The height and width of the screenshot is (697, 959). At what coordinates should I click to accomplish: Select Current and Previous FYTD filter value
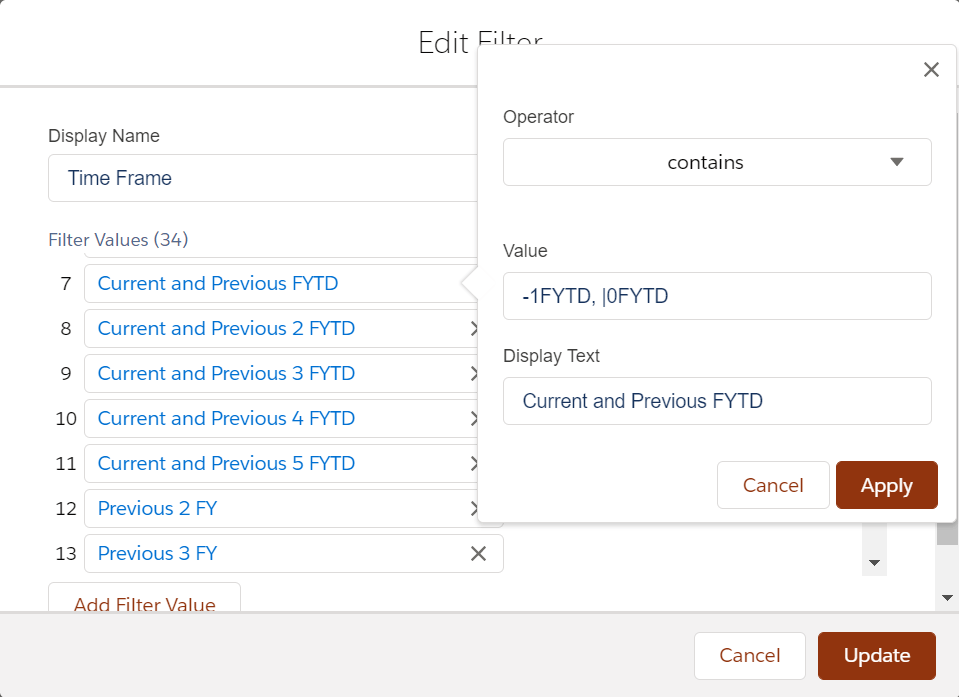coord(218,283)
